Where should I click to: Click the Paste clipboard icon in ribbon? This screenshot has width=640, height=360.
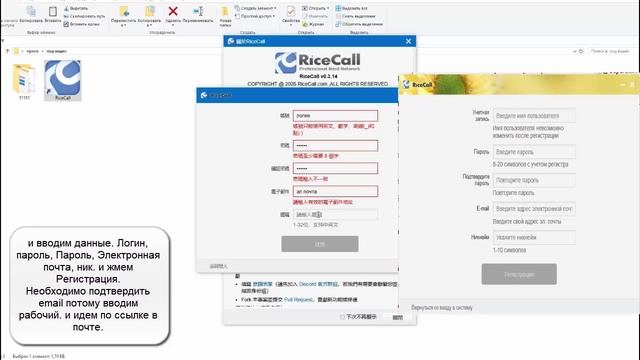tap(53, 12)
